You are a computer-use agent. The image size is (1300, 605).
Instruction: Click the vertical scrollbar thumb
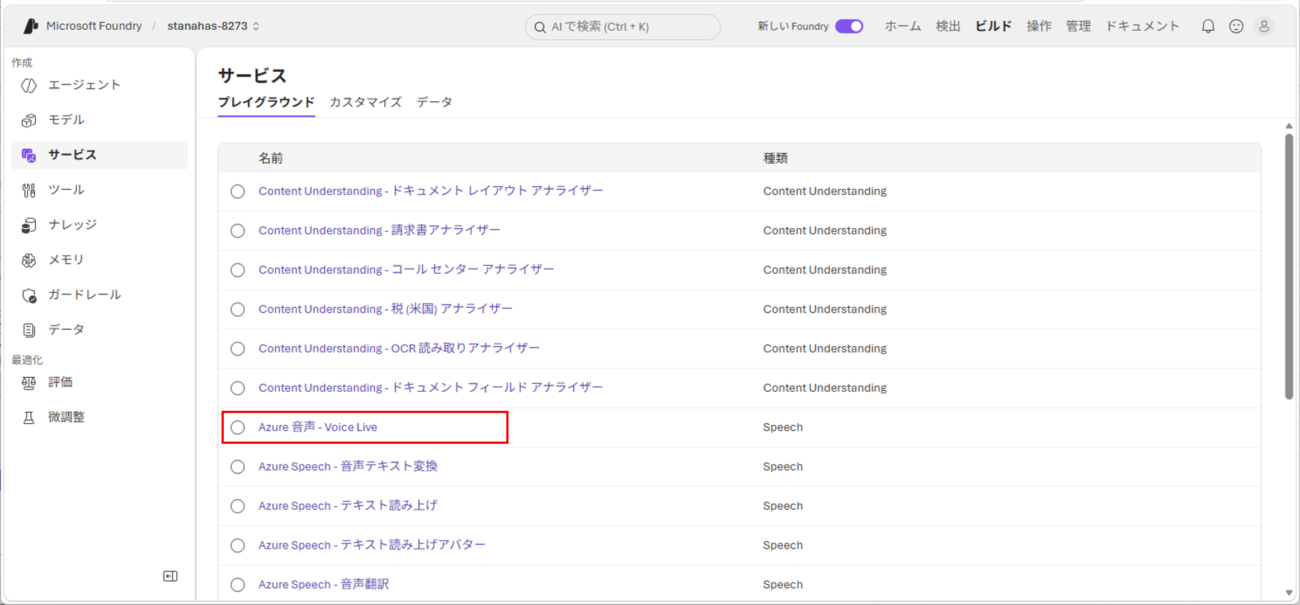(x=1289, y=265)
